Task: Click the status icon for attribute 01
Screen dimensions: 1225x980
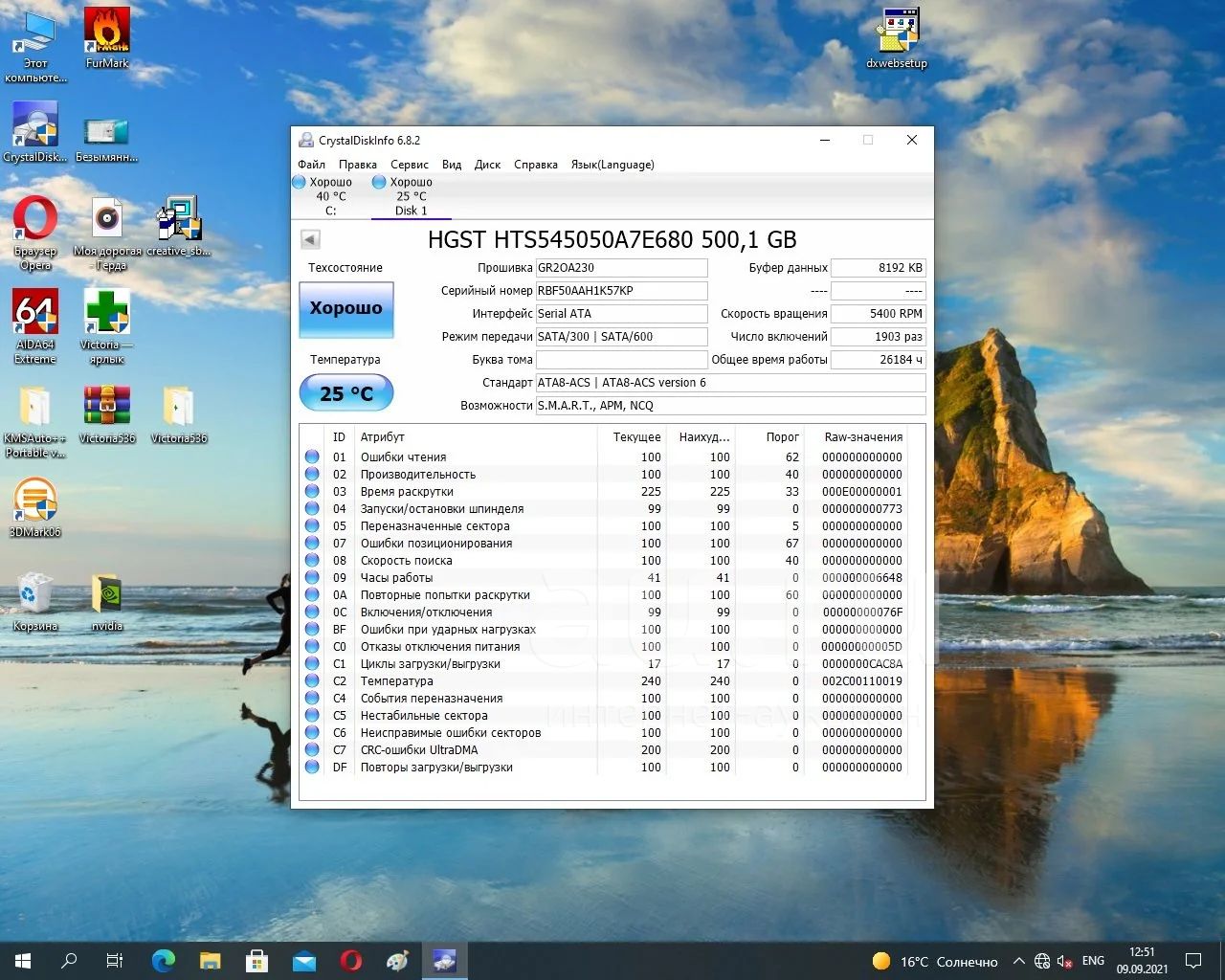Action: coord(312,457)
